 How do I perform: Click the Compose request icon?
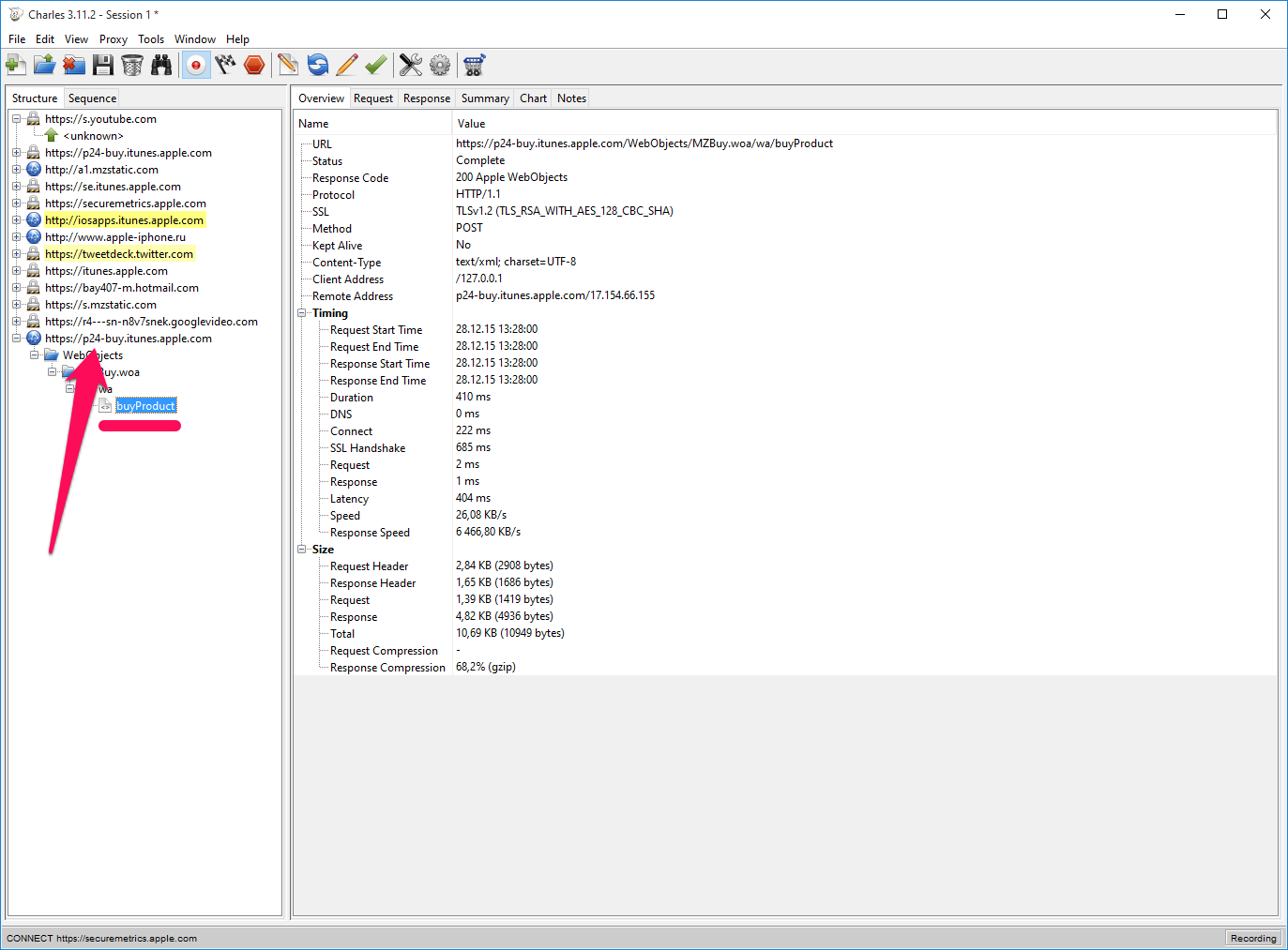[x=288, y=65]
